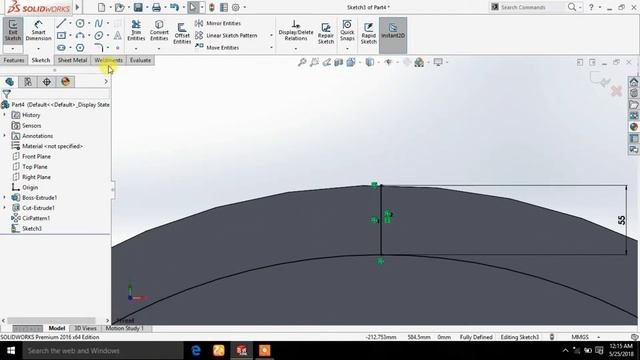
Task: Click Zoom to Fit icon
Action: (302, 62)
